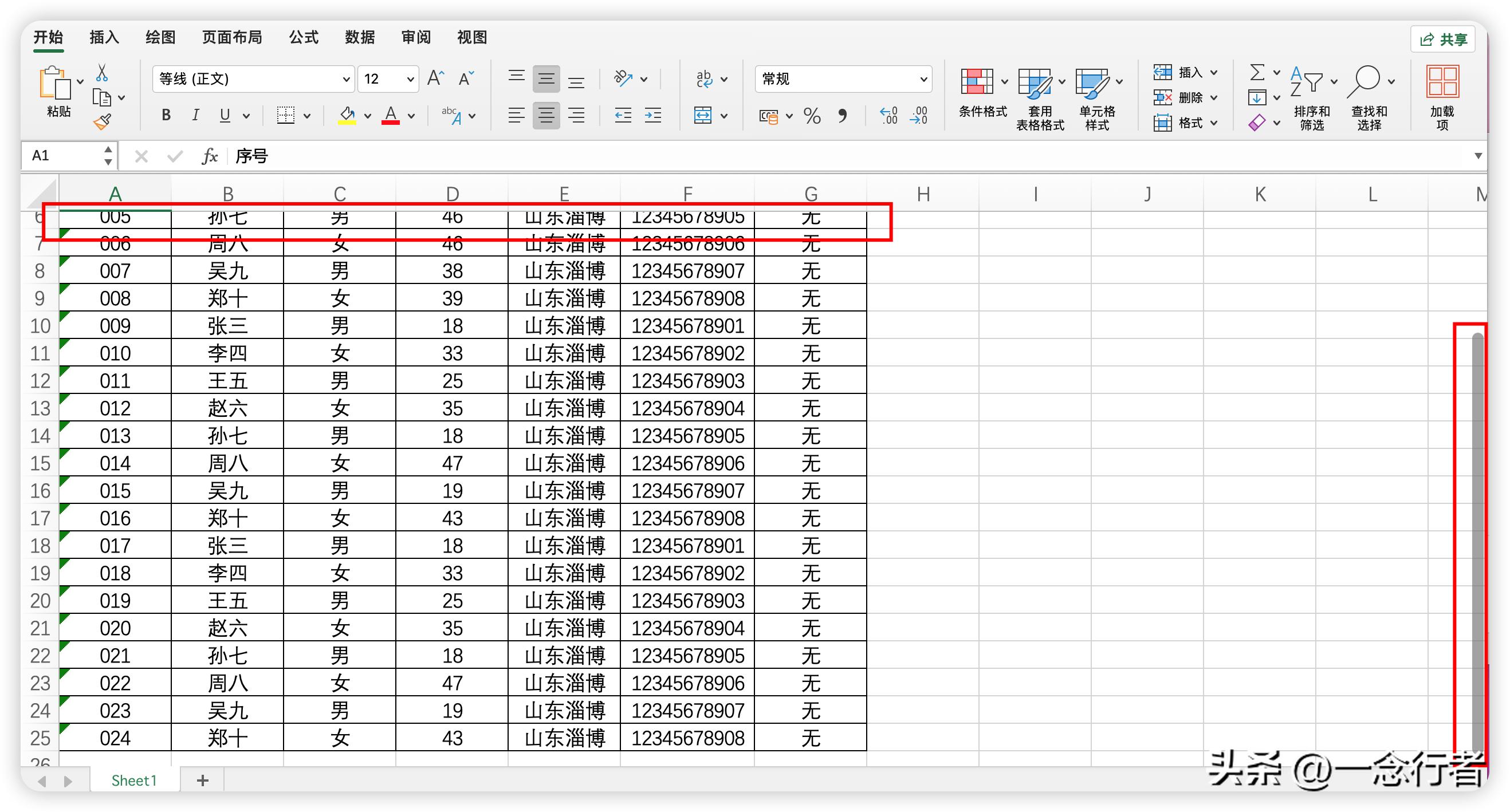Click the 共享 share button
Screen dimensions: 1510x812
(x=1444, y=40)
